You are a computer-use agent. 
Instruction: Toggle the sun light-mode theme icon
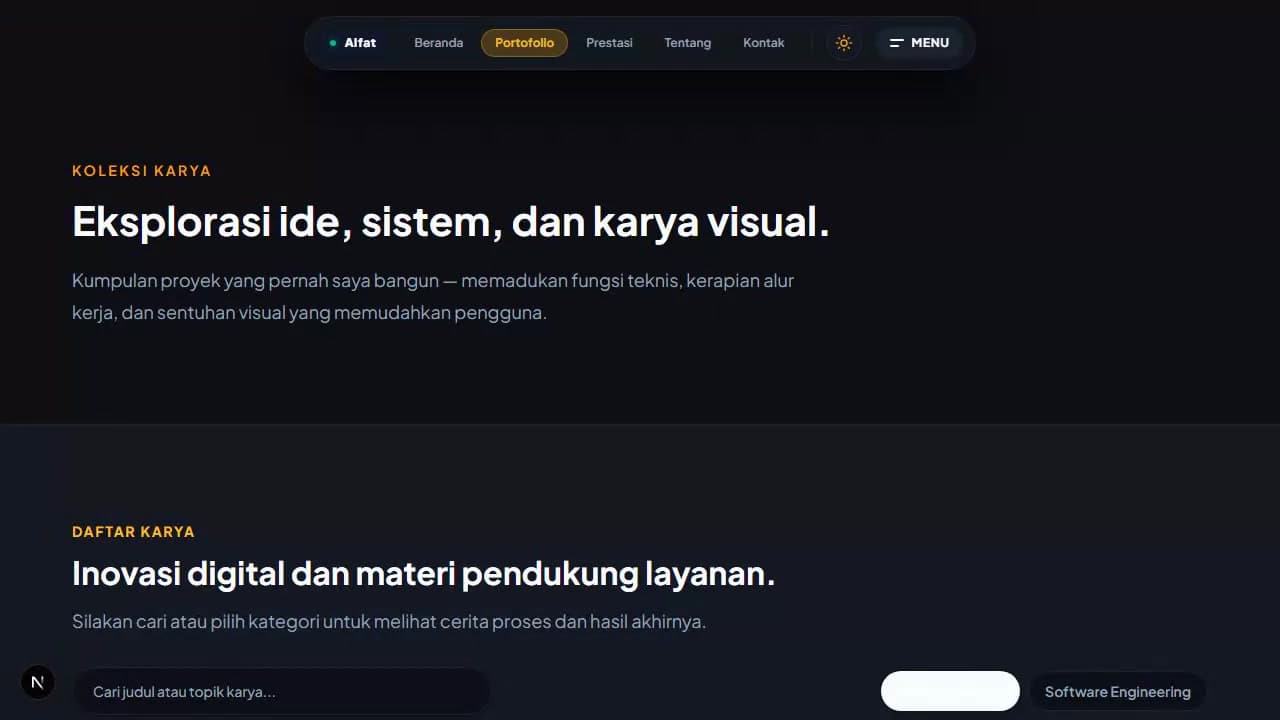[x=844, y=43]
